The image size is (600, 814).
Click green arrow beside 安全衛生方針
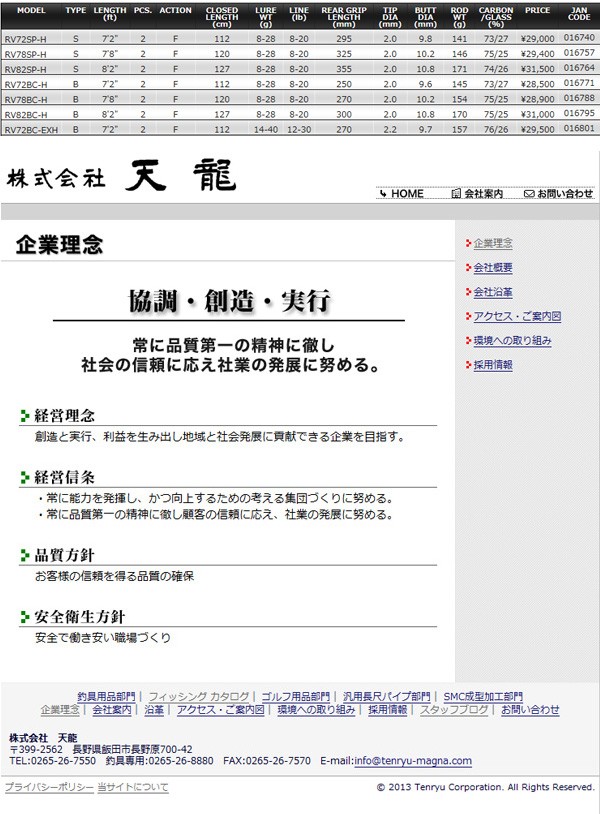[x=24, y=617]
